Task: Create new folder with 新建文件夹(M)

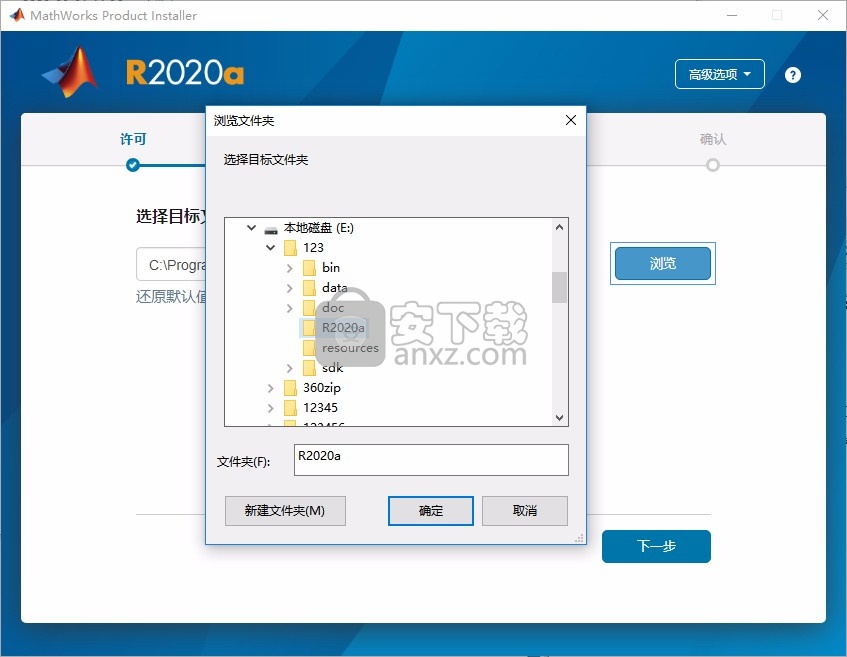Action: (285, 511)
